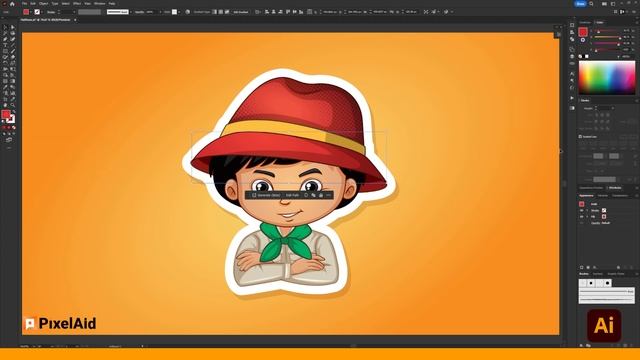Select the Zoom tool magnifier
Screen dimensions: 640x360
pyautogui.click(x=13, y=105)
